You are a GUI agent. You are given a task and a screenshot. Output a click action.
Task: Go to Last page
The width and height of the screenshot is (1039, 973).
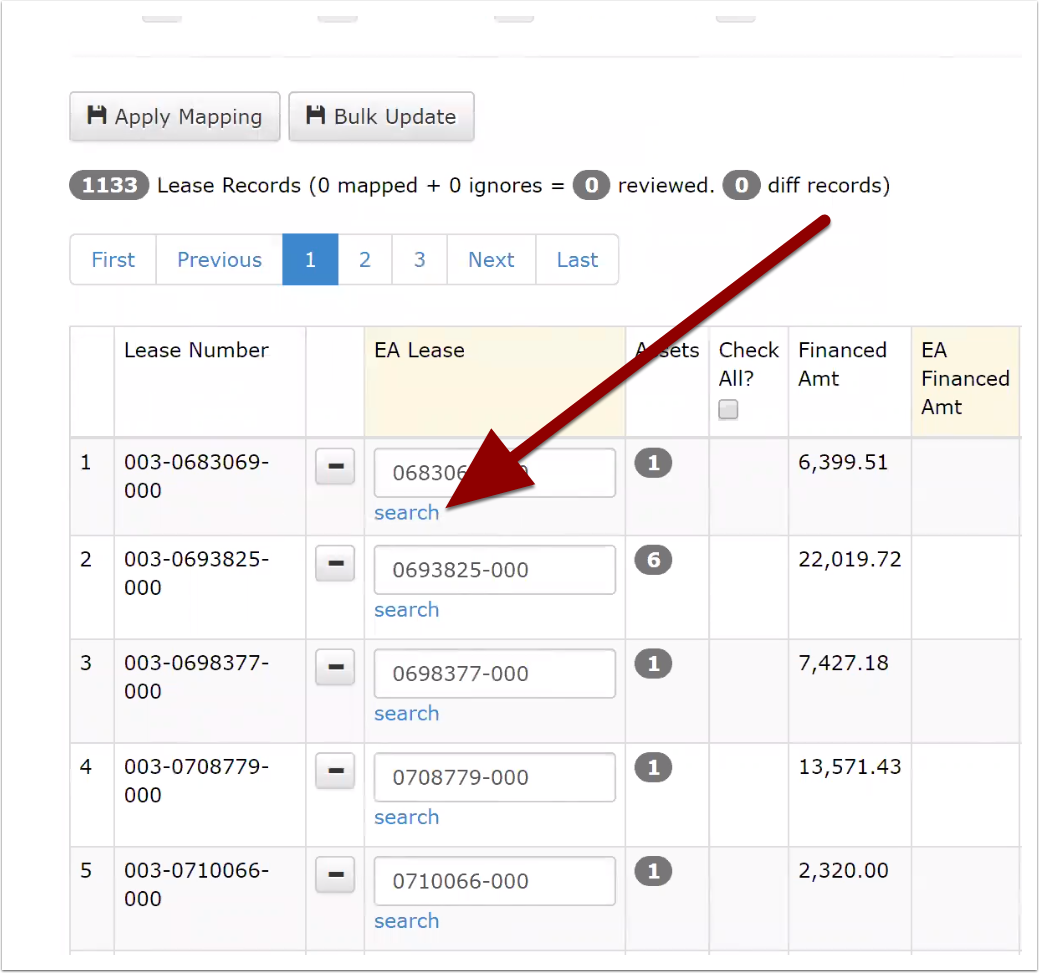tap(577, 259)
